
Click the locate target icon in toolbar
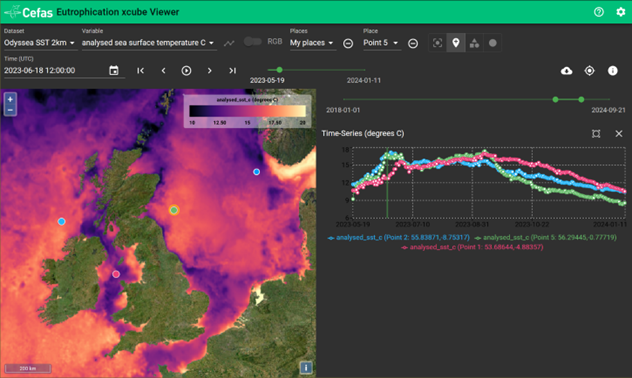tap(589, 71)
